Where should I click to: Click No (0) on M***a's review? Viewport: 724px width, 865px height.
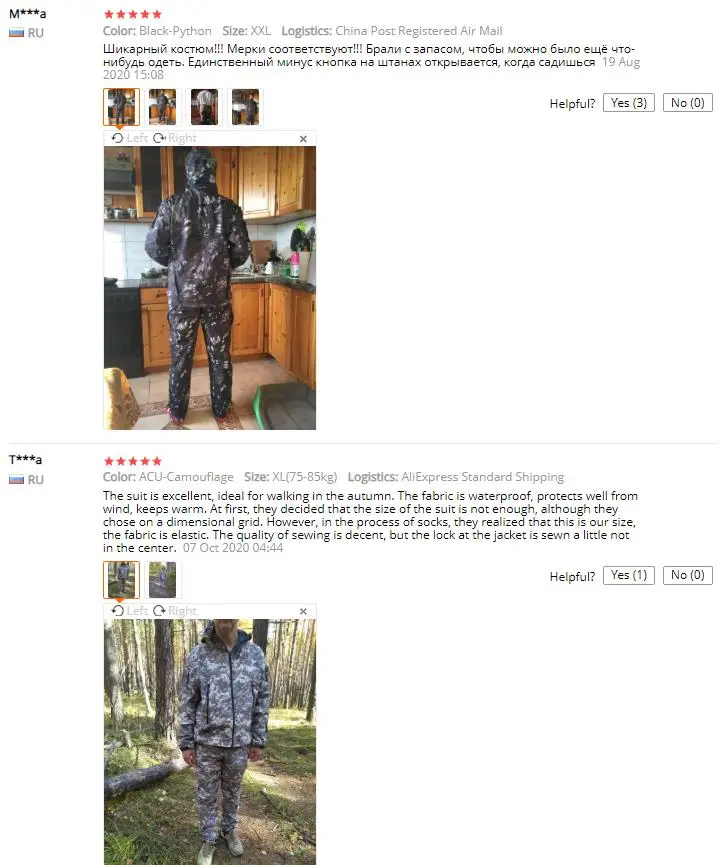click(688, 103)
